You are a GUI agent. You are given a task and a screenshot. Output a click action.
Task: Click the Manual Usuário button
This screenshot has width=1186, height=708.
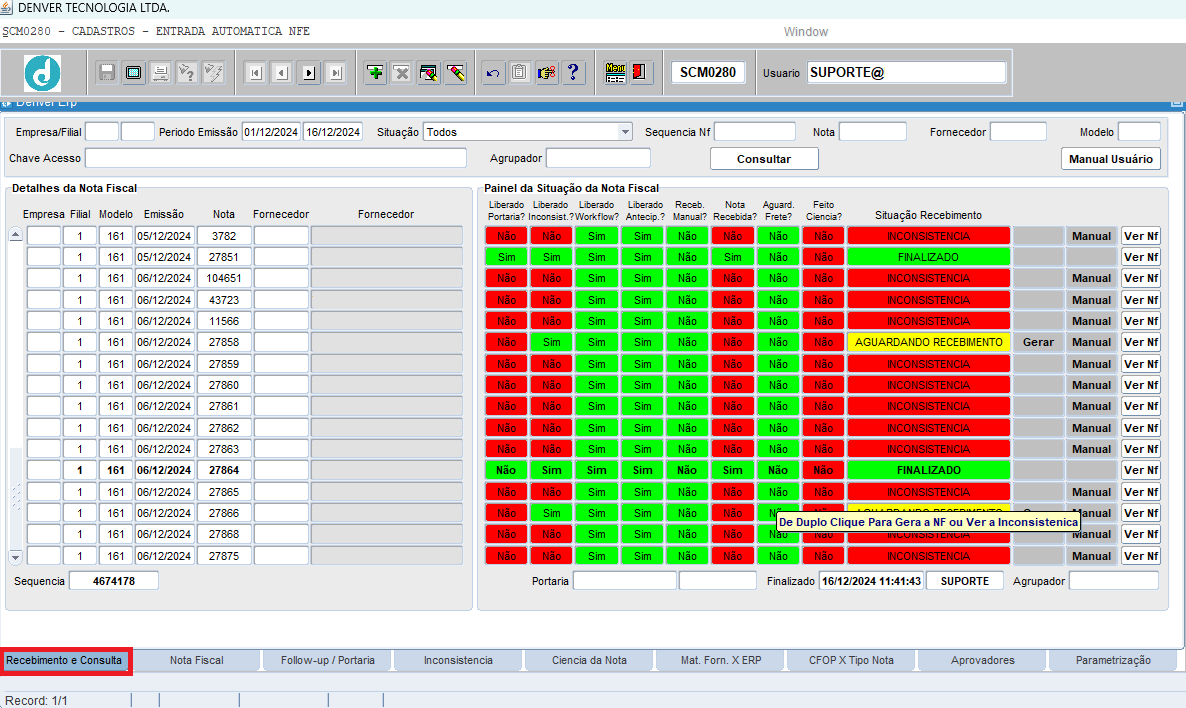click(1110, 159)
